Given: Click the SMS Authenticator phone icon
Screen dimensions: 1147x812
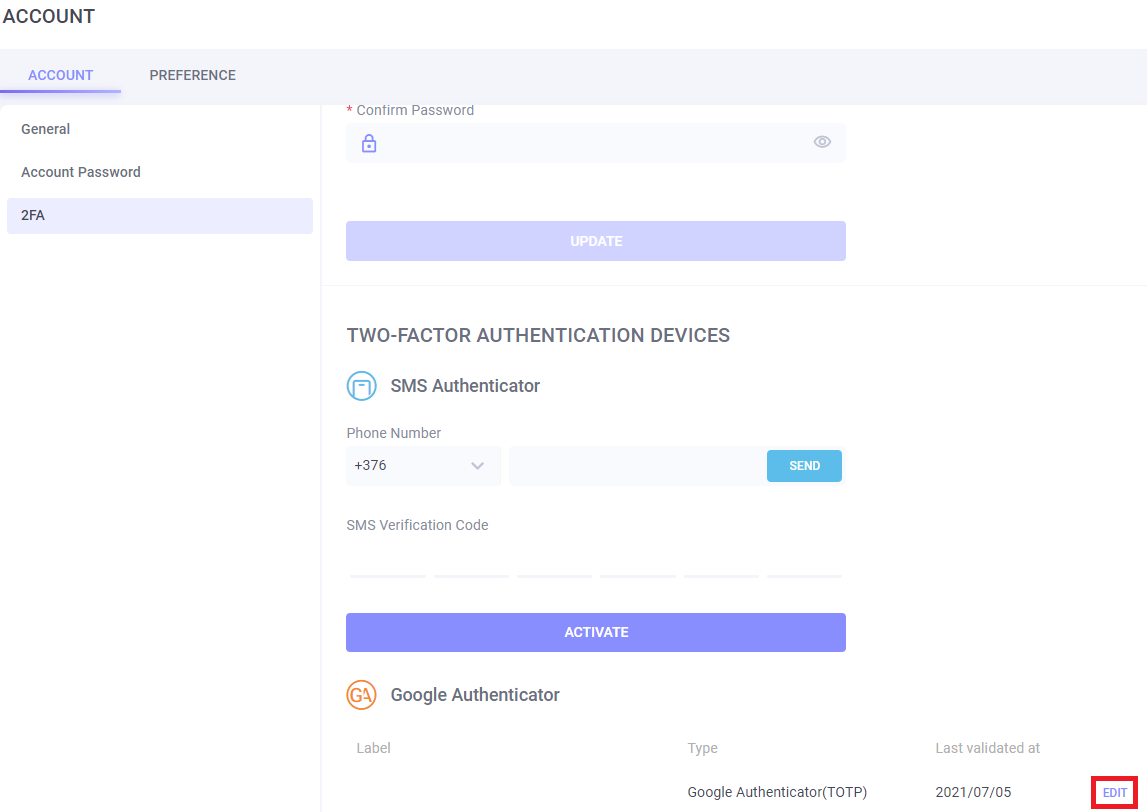Looking at the screenshot, I should [361, 386].
